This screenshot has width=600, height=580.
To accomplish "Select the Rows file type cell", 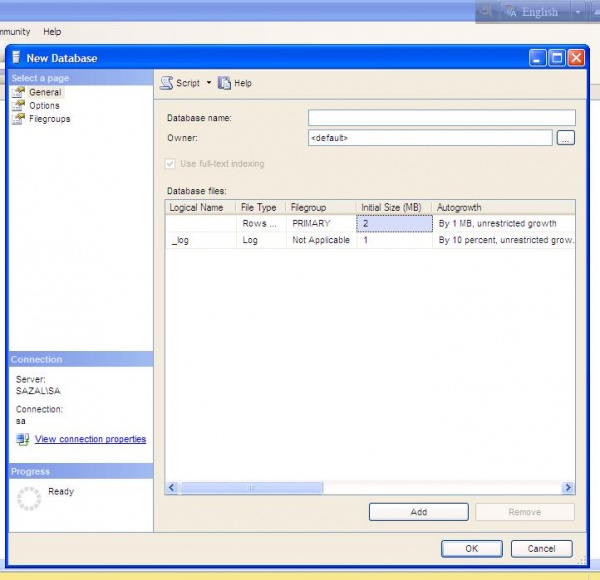I will (261, 223).
